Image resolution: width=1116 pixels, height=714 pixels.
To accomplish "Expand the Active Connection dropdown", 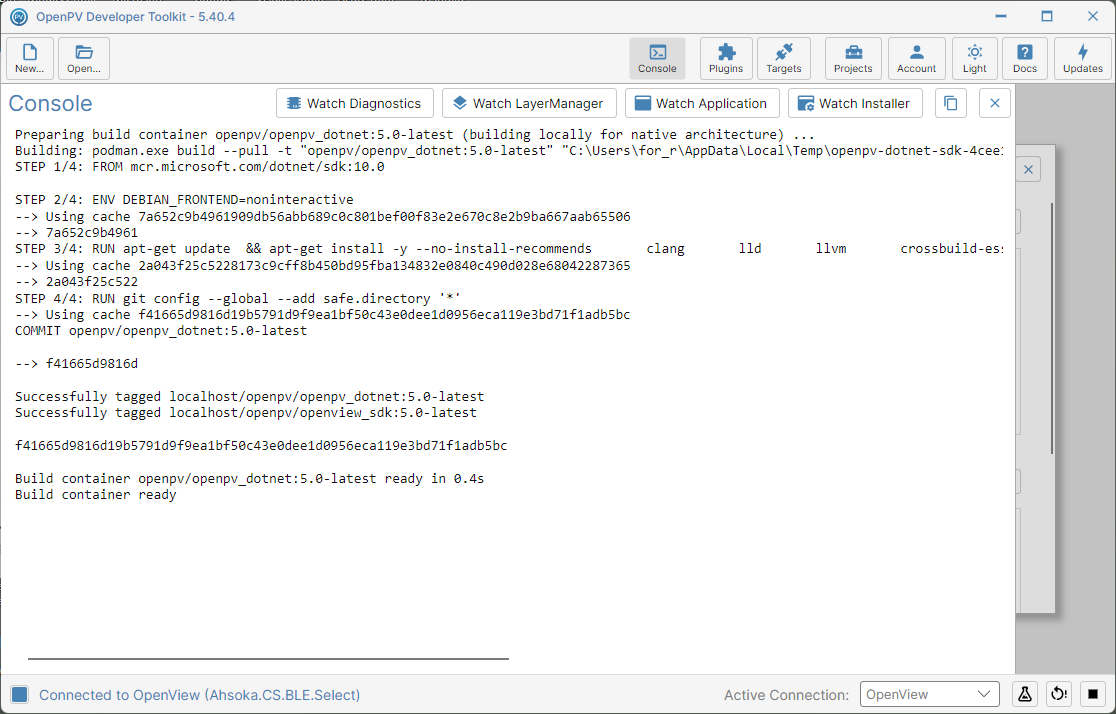I will coord(930,694).
